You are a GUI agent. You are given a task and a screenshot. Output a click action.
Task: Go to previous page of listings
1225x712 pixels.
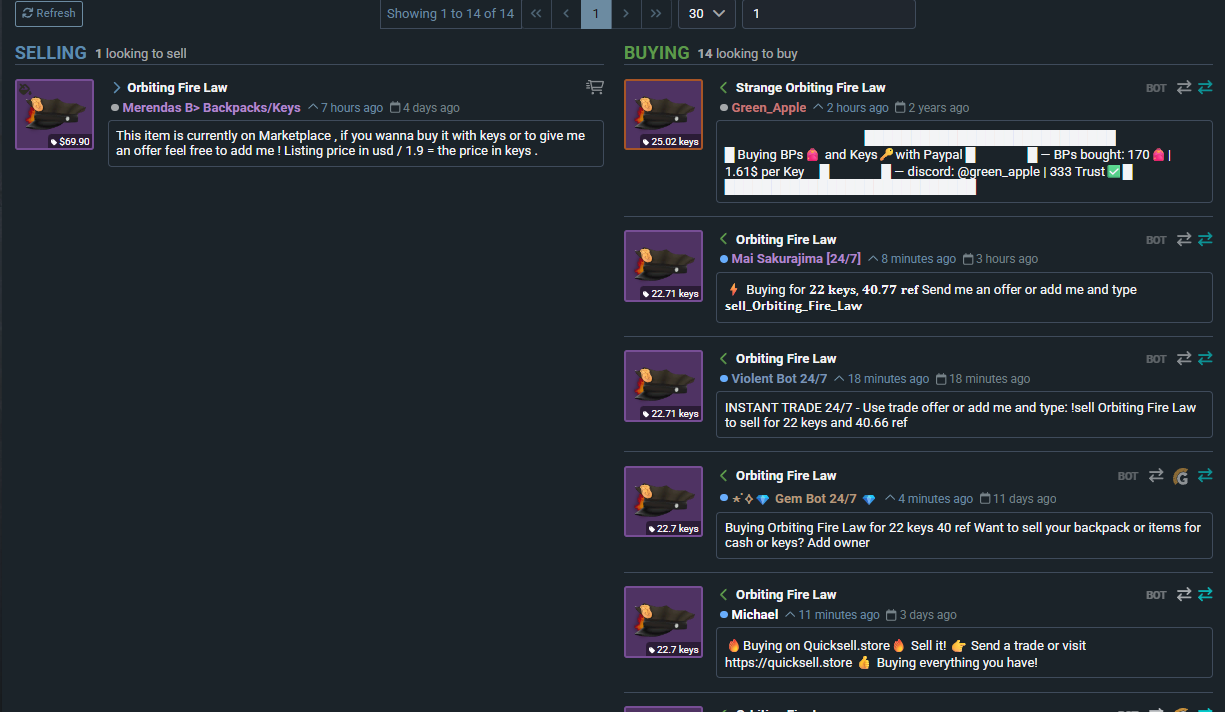(x=566, y=14)
